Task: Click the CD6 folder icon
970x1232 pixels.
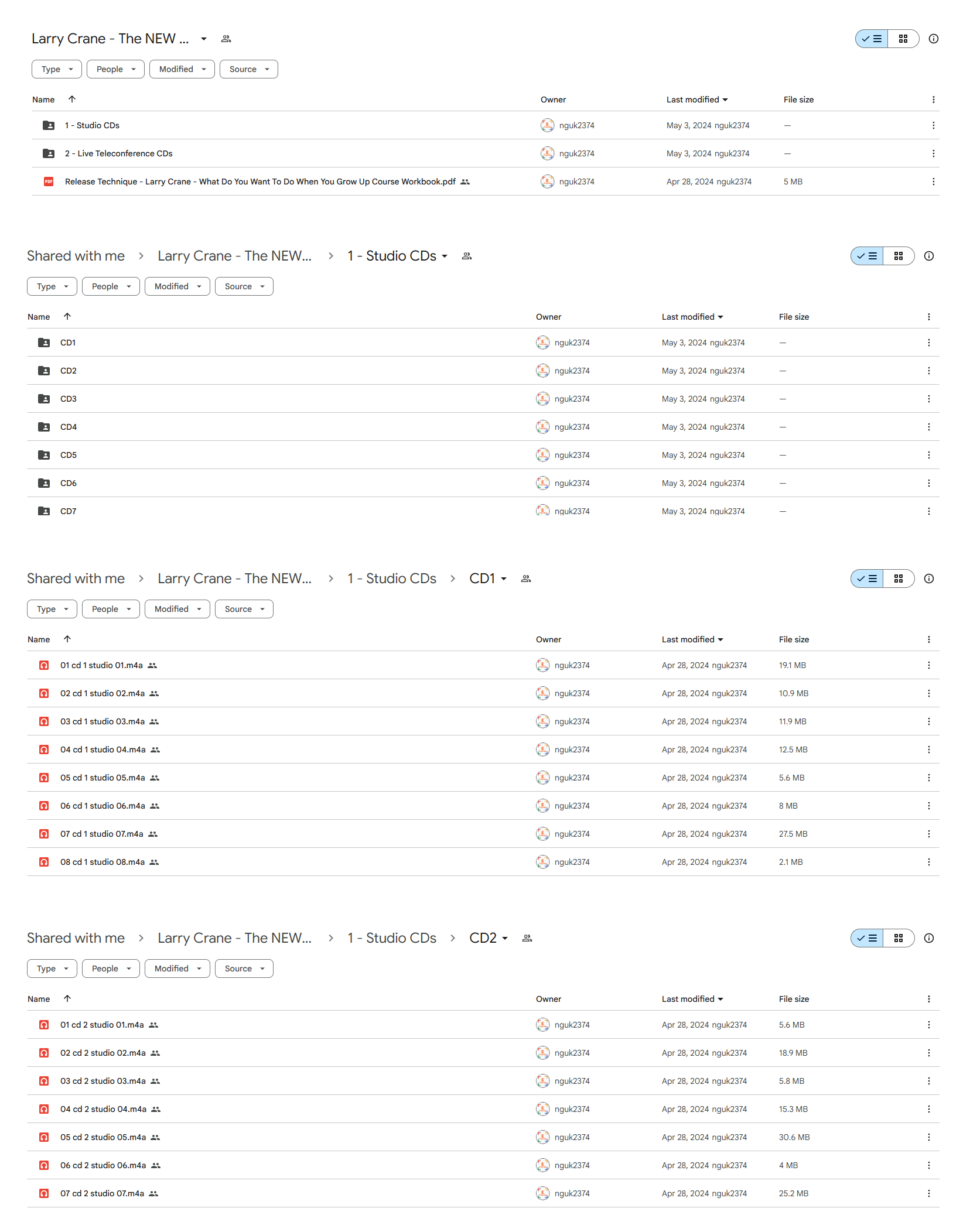Action: point(44,483)
